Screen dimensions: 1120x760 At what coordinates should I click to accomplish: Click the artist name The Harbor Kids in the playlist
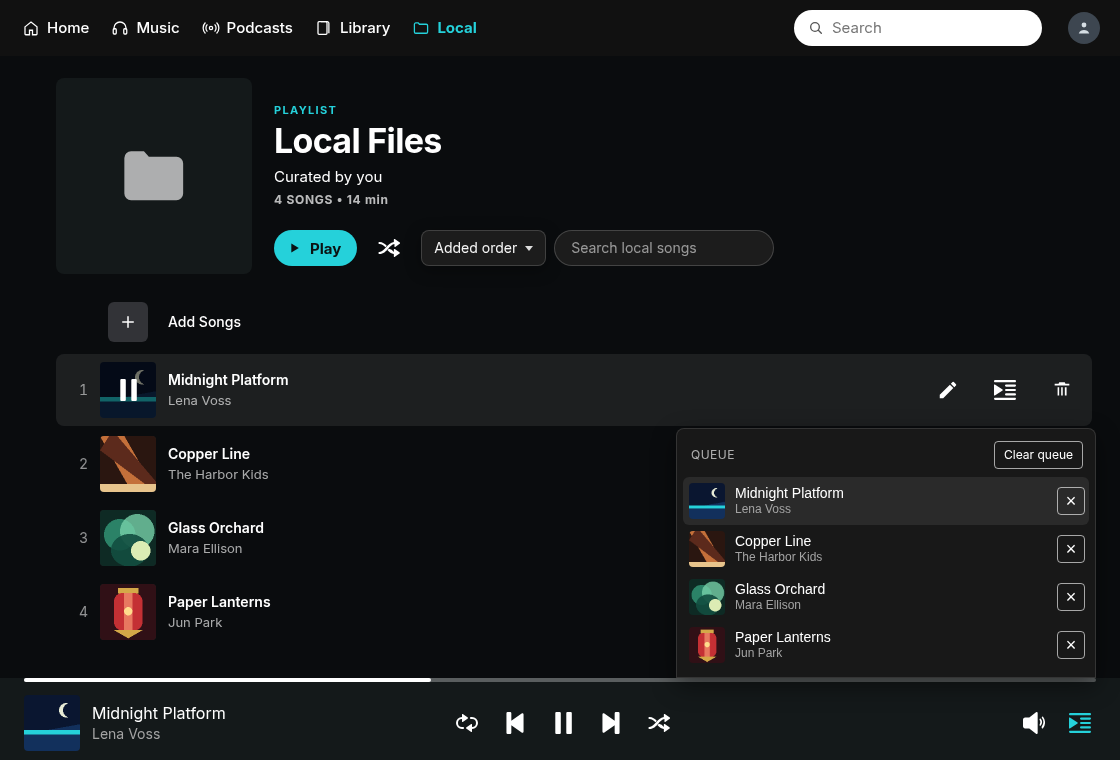coord(218,474)
